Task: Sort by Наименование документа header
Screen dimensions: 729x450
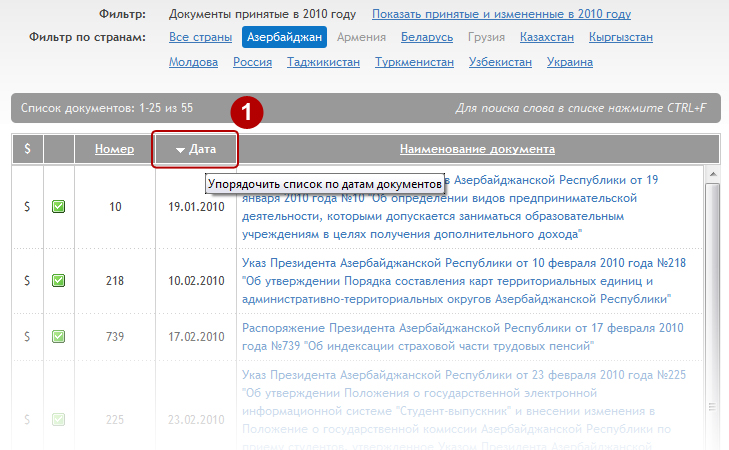Action: coord(477,149)
